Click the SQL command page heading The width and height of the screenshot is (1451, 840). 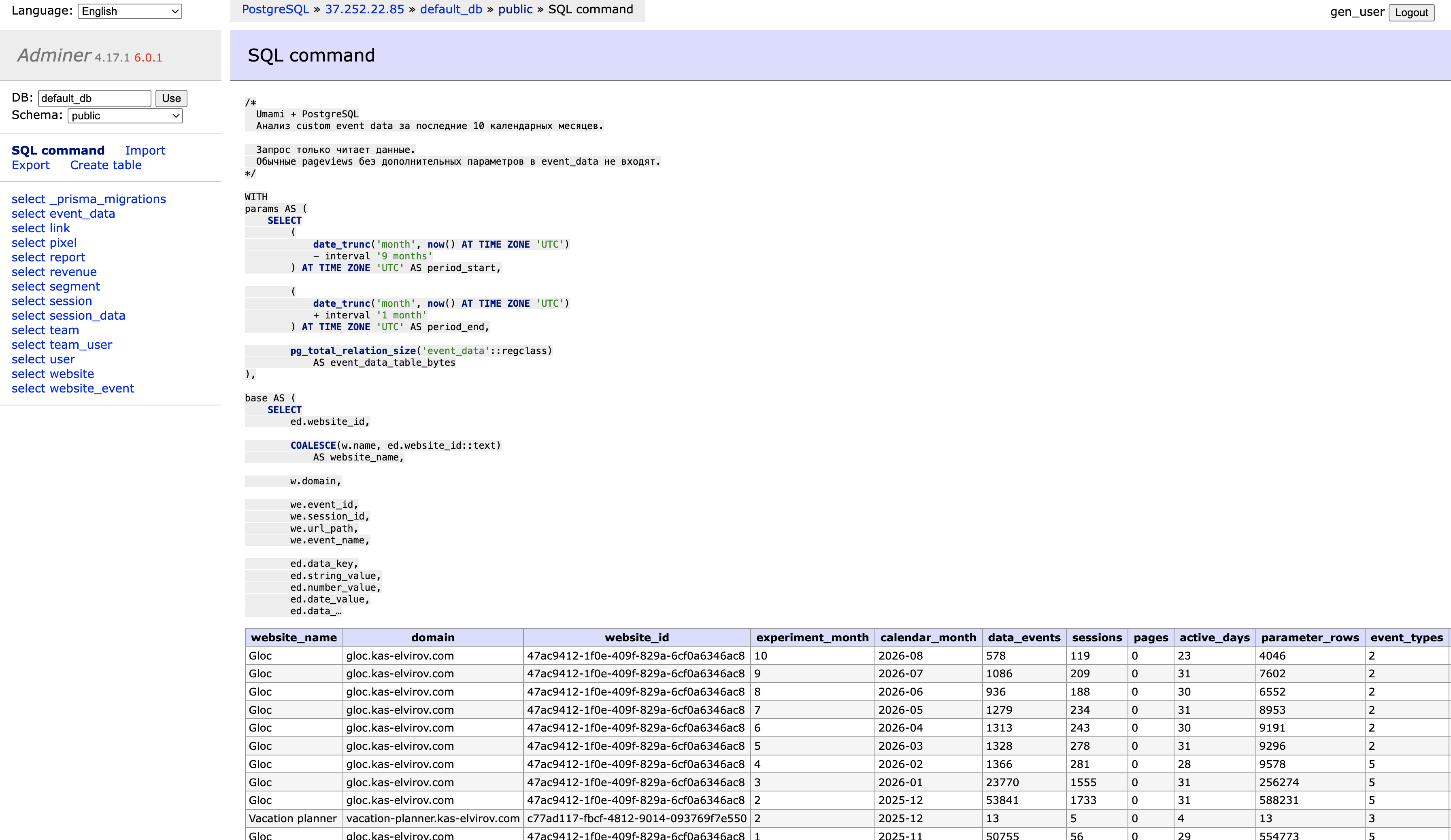311,55
